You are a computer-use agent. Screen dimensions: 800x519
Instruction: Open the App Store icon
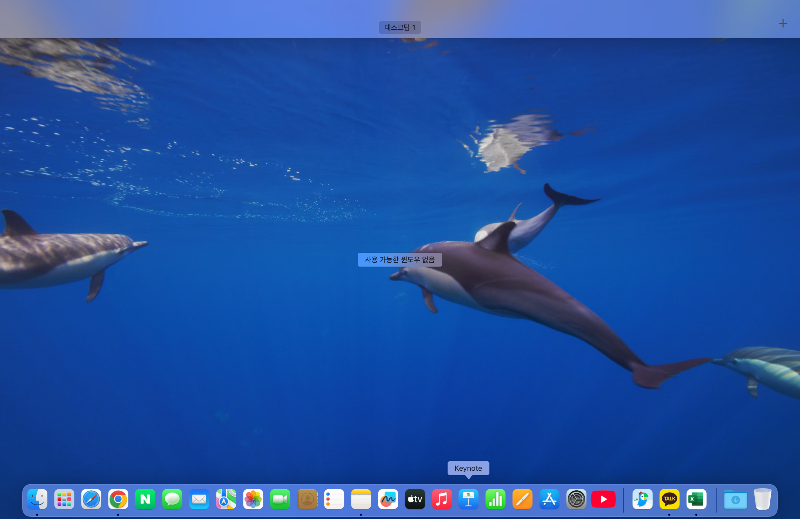549,499
